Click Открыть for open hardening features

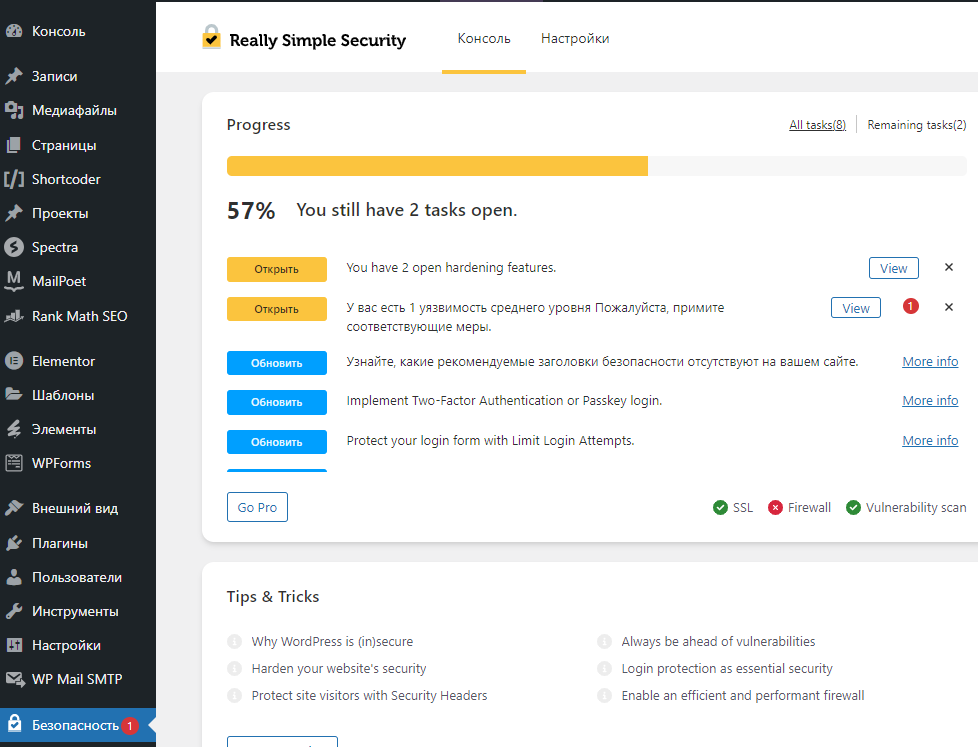point(277,269)
